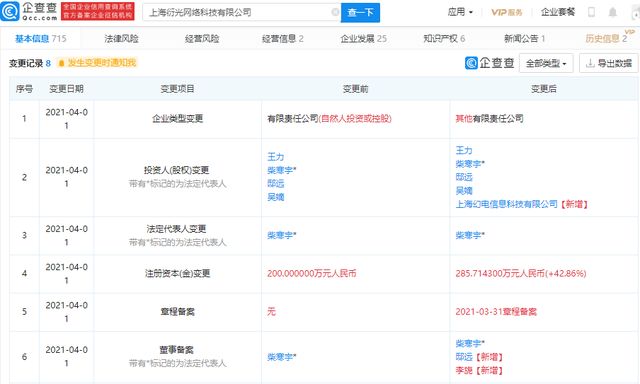Open 柴寒宇 link in 董事备案 before column
This screenshot has height=384, width=640.
click(282, 357)
